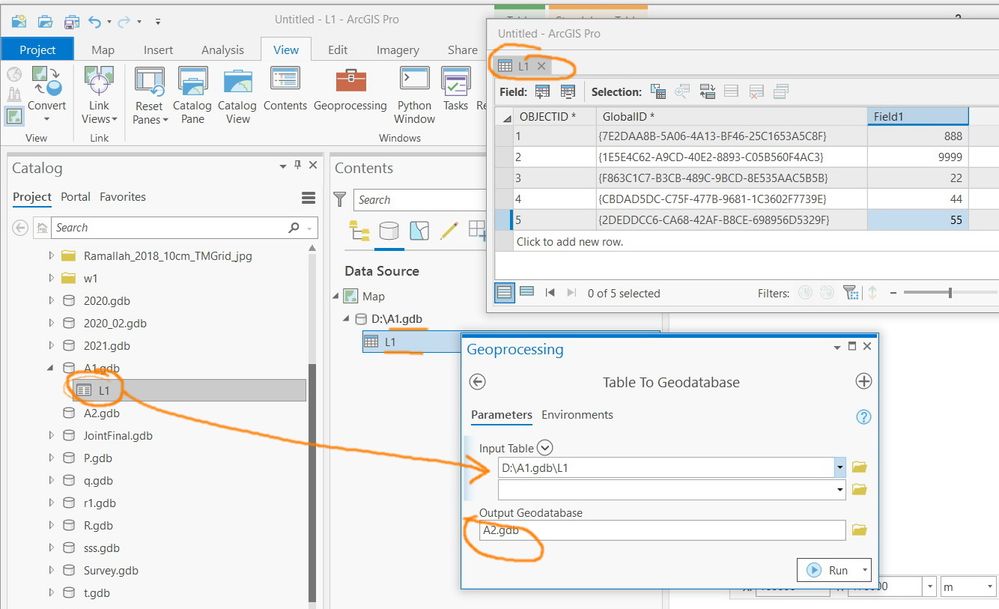Click the Catalog pane vertical scrollbar
Viewport: 999px width, 609px height.
(312, 483)
